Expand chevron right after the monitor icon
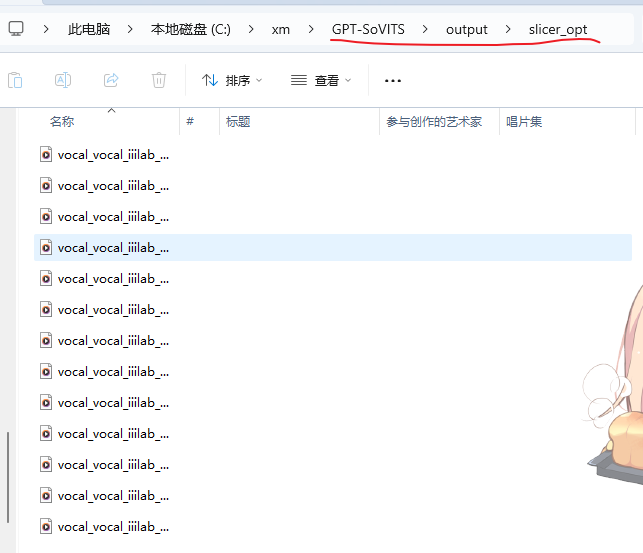The height and width of the screenshot is (553, 643). [x=46, y=29]
